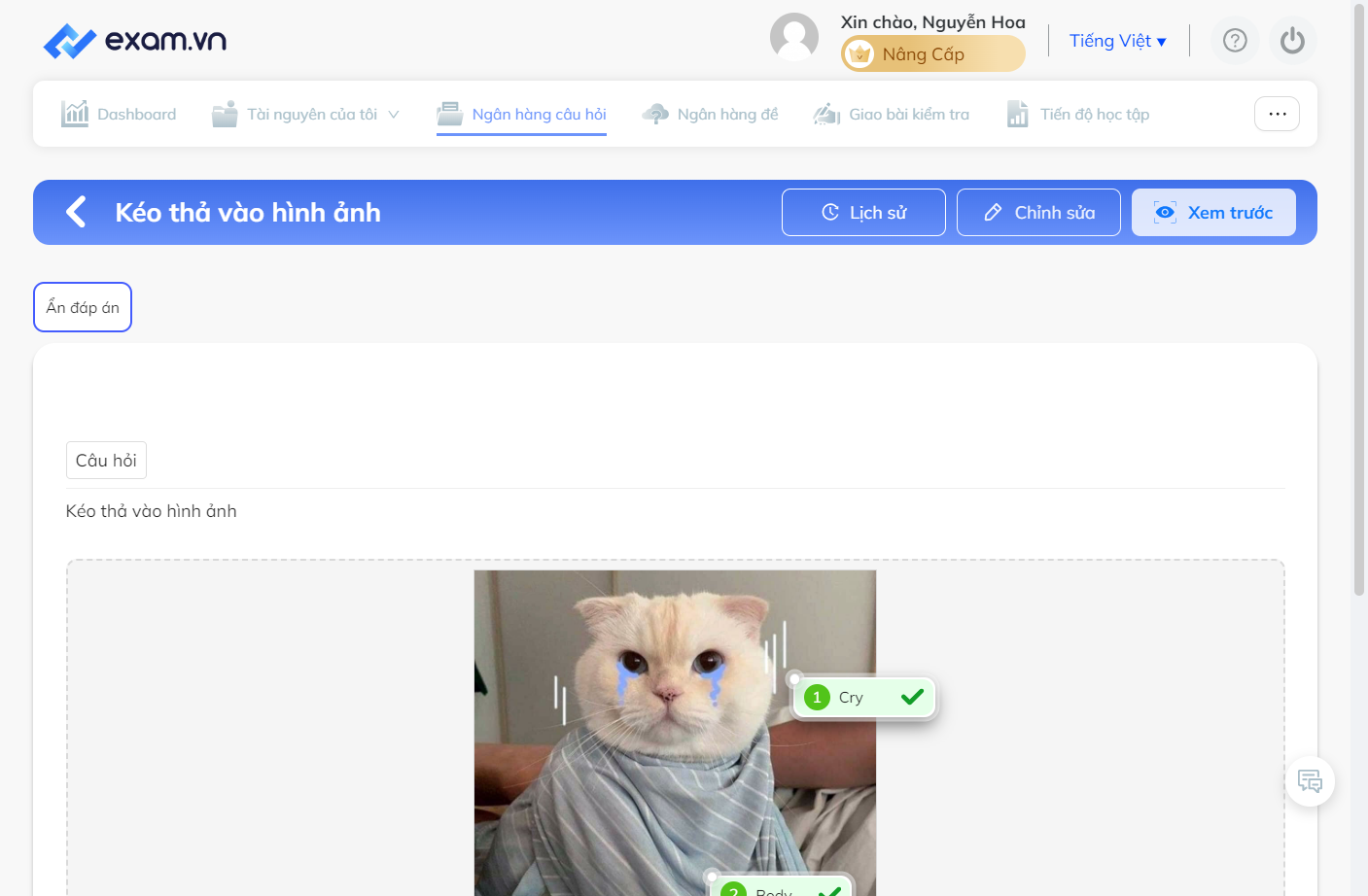Click the Cry answer label
Image resolution: width=1368 pixels, height=896 pixels.
(x=864, y=697)
